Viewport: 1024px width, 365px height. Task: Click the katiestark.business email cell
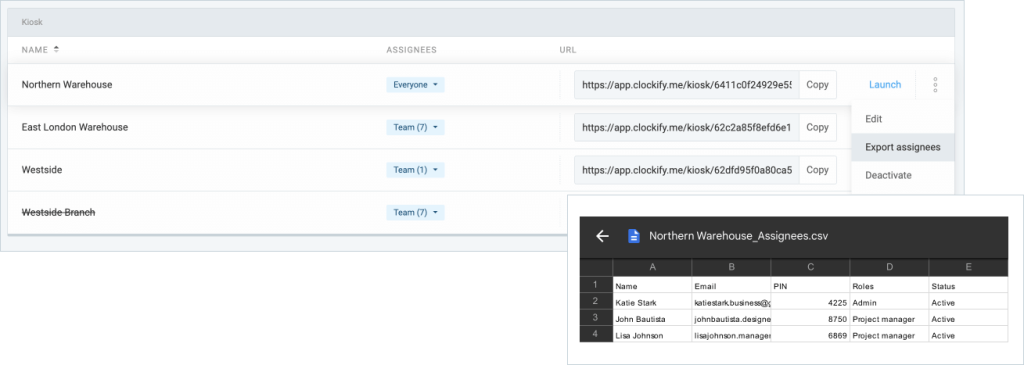731,302
